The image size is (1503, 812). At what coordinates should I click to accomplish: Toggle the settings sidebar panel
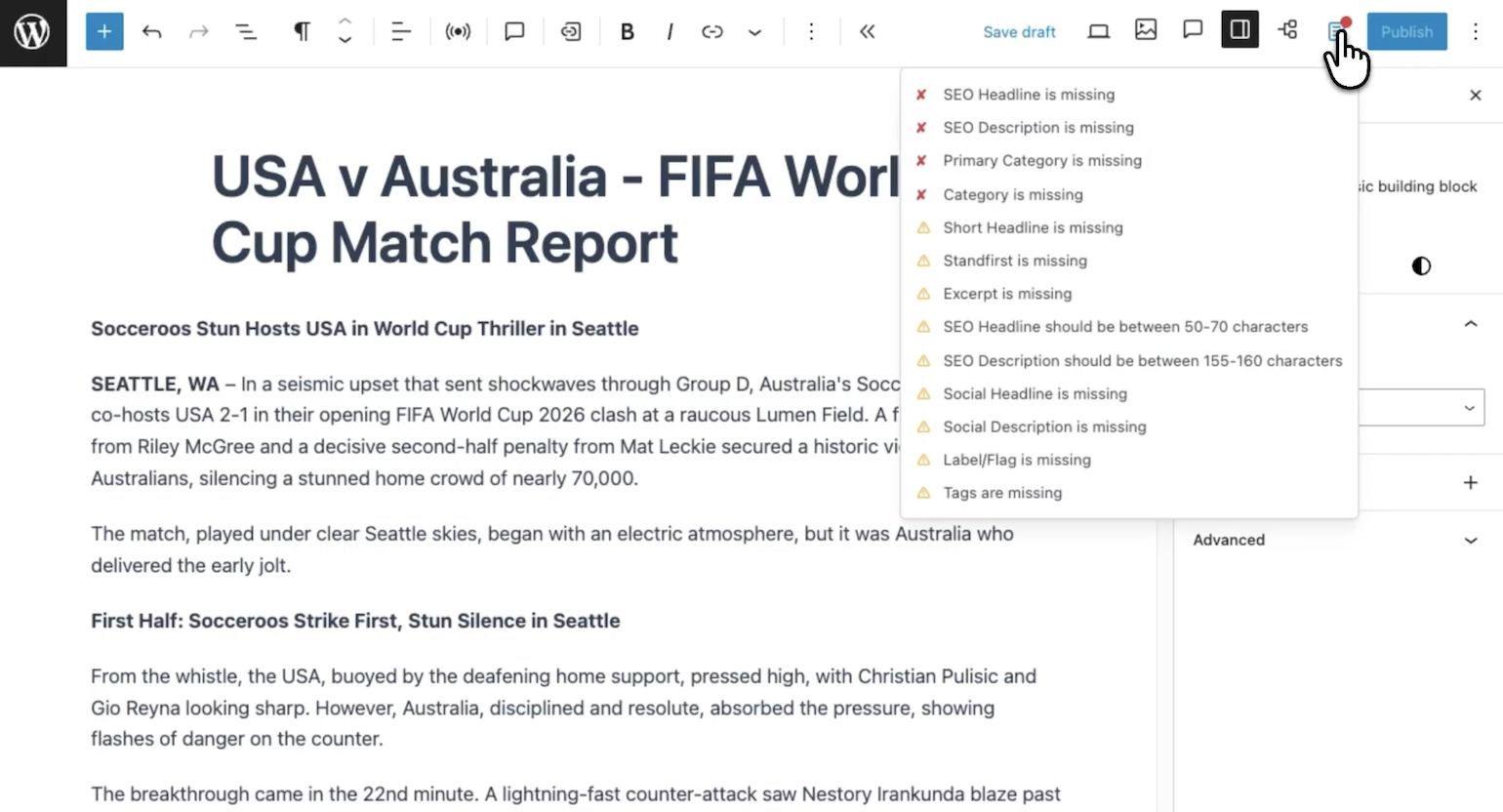click(x=1239, y=30)
